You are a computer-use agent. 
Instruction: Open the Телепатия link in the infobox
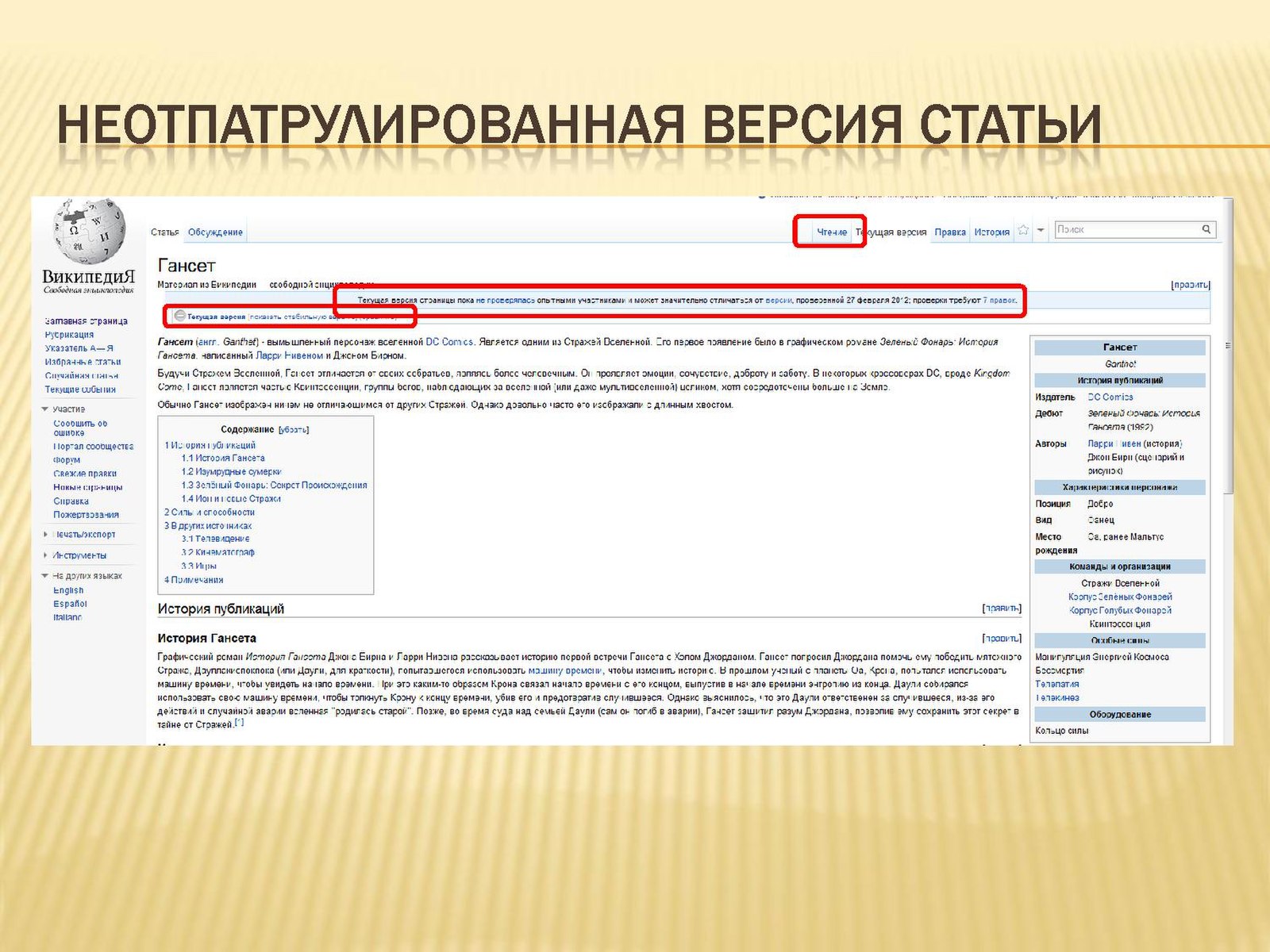click(x=1057, y=684)
